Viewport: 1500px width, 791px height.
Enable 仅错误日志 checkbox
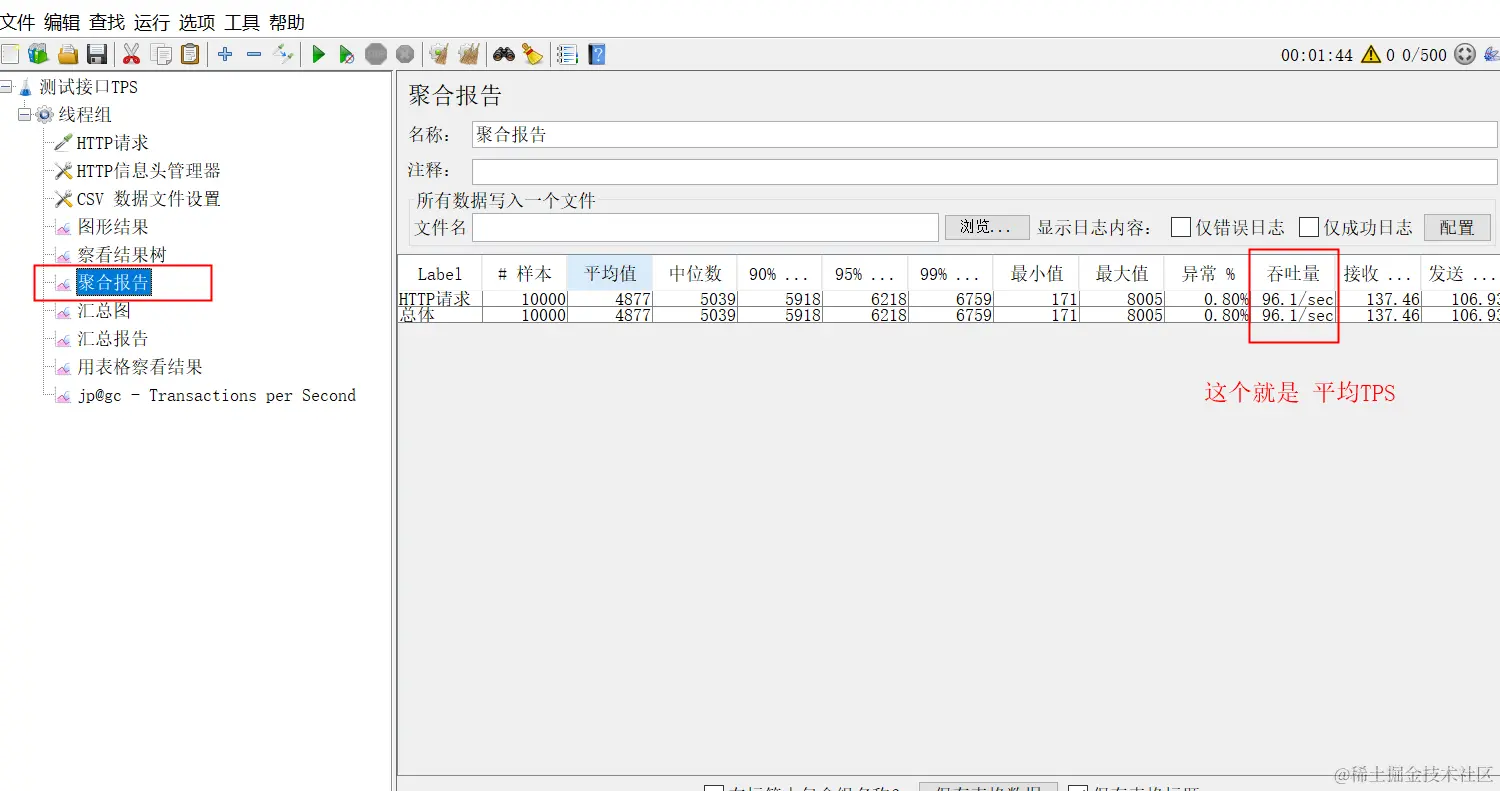(1181, 227)
